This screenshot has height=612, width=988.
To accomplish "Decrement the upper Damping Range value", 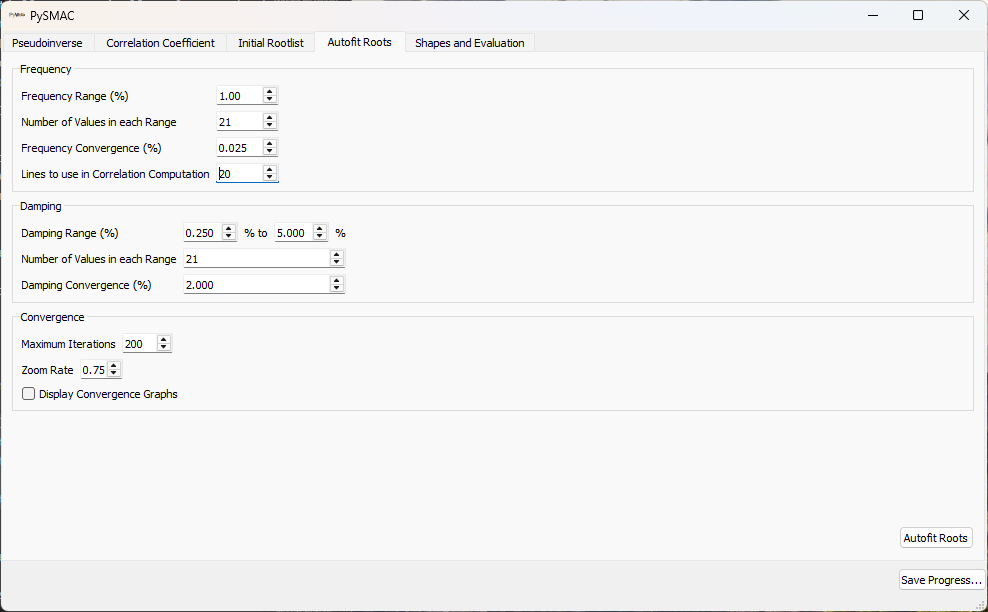I will [320, 236].
